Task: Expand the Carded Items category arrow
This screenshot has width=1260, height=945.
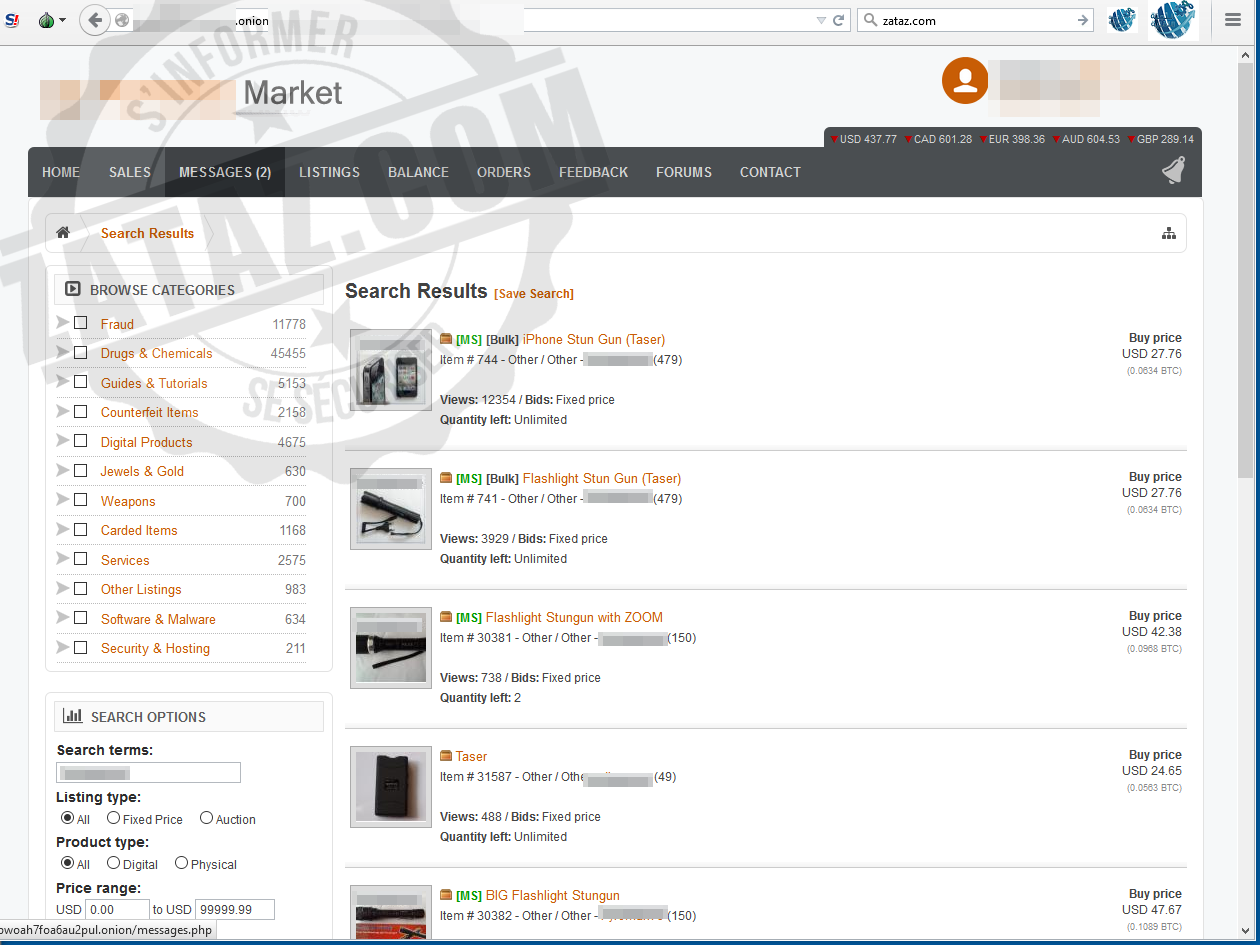Action: pyautogui.click(x=63, y=529)
